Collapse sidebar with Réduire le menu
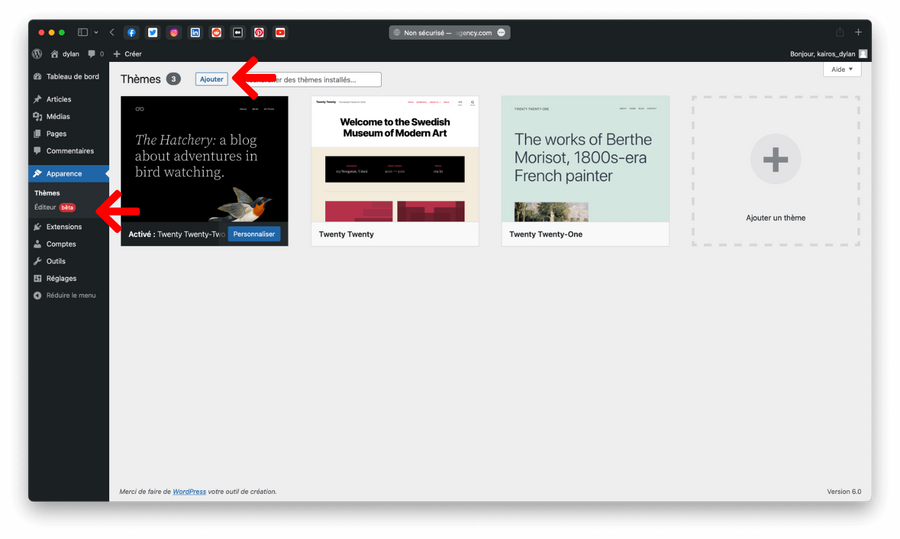 [x=68, y=296]
